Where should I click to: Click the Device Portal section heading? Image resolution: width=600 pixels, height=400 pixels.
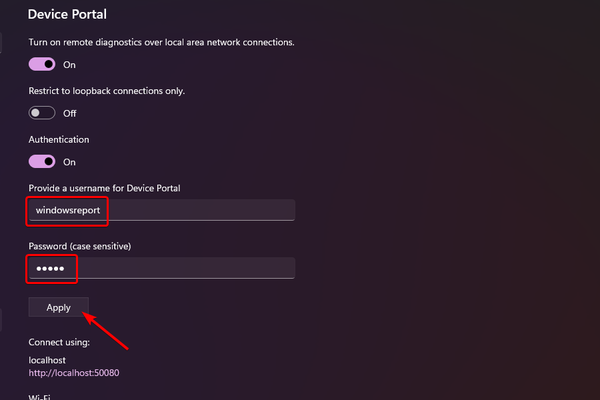[x=67, y=15]
